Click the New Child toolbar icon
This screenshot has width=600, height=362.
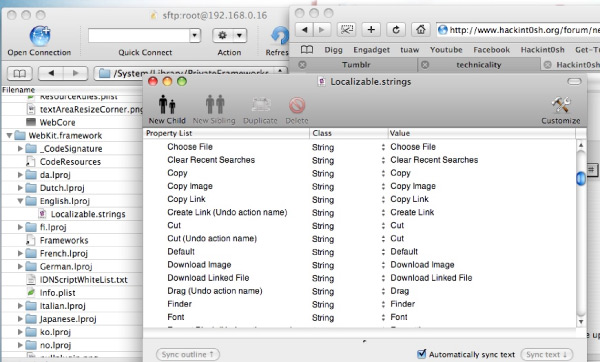[167, 104]
